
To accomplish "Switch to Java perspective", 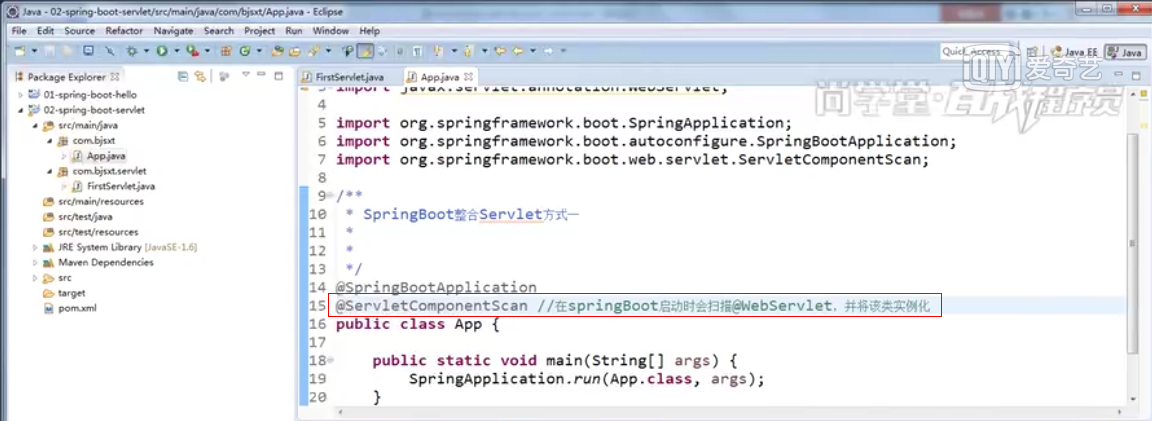I will coord(1126,52).
